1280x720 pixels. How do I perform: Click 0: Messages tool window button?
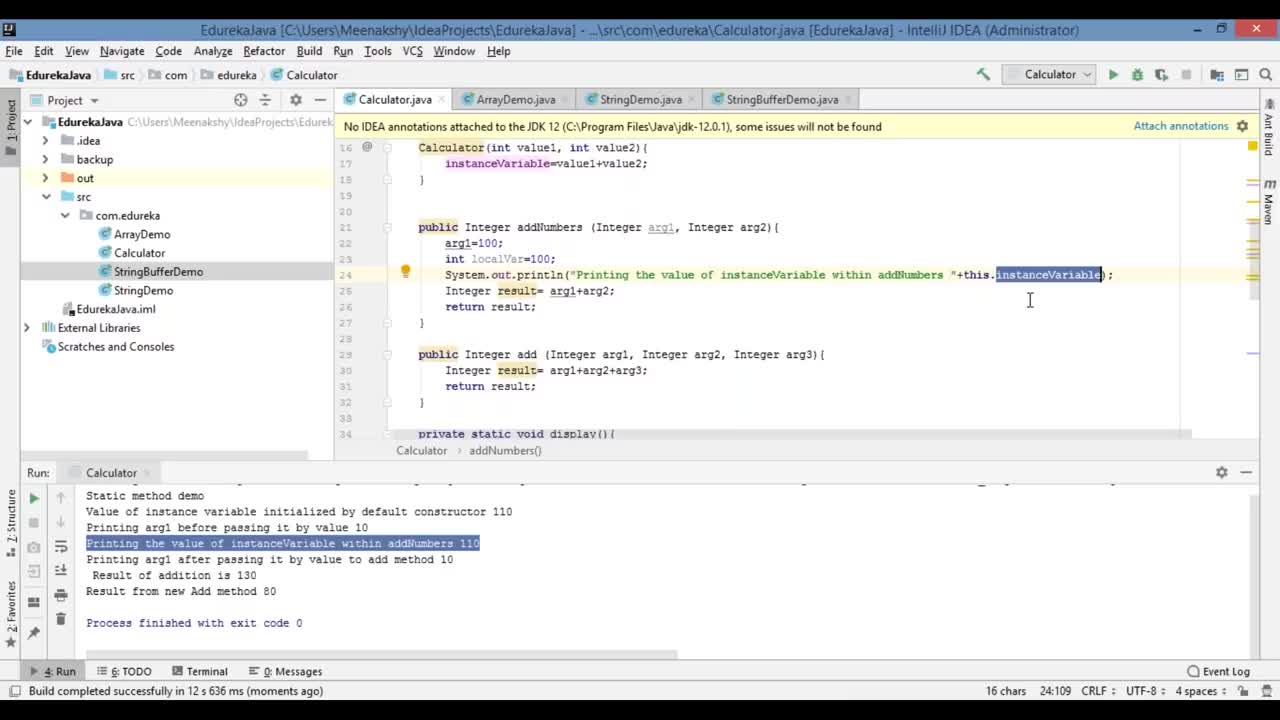click(285, 671)
